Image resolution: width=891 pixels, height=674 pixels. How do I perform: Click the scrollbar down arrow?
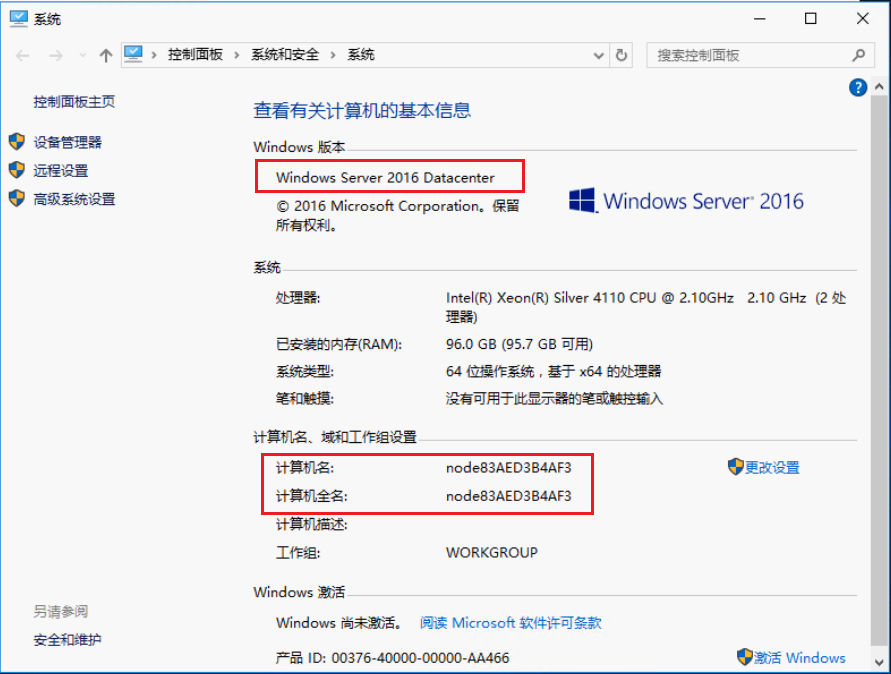tap(879, 663)
